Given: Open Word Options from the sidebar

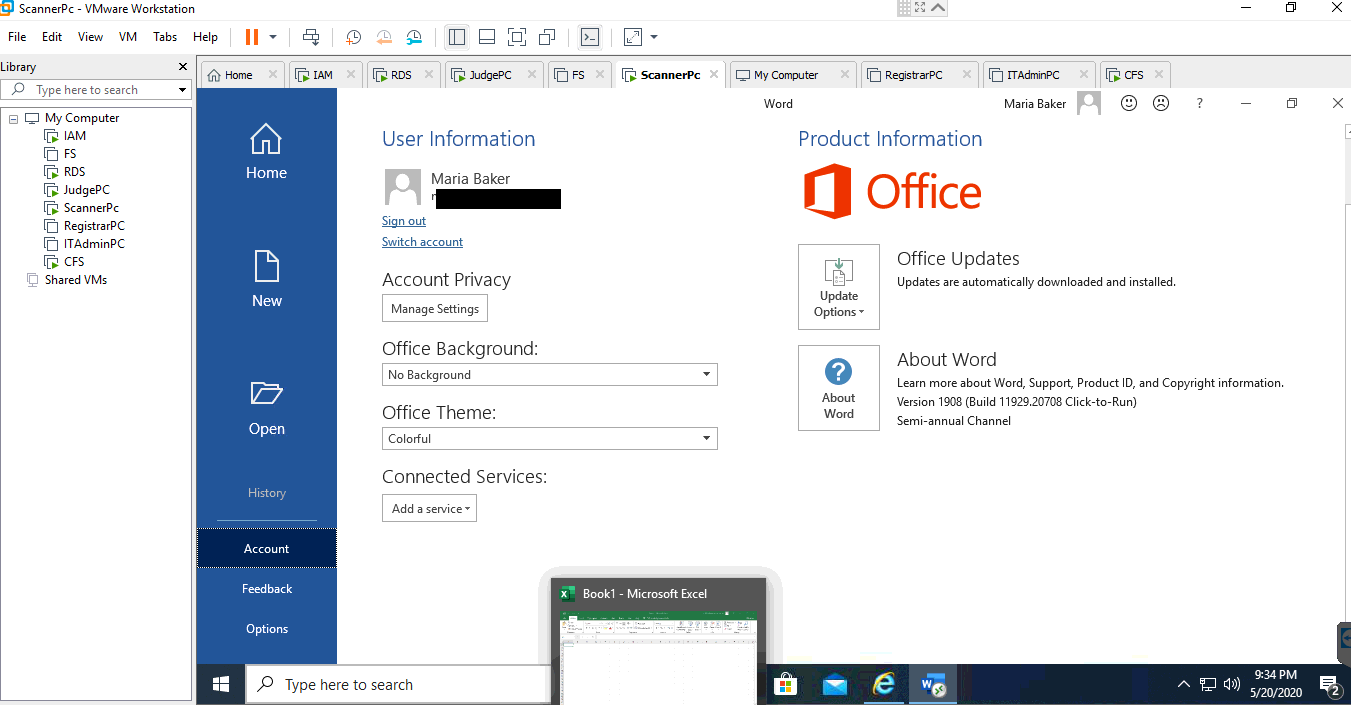Looking at the screenshot, I should pyautogui.click(x=267, y=629).
